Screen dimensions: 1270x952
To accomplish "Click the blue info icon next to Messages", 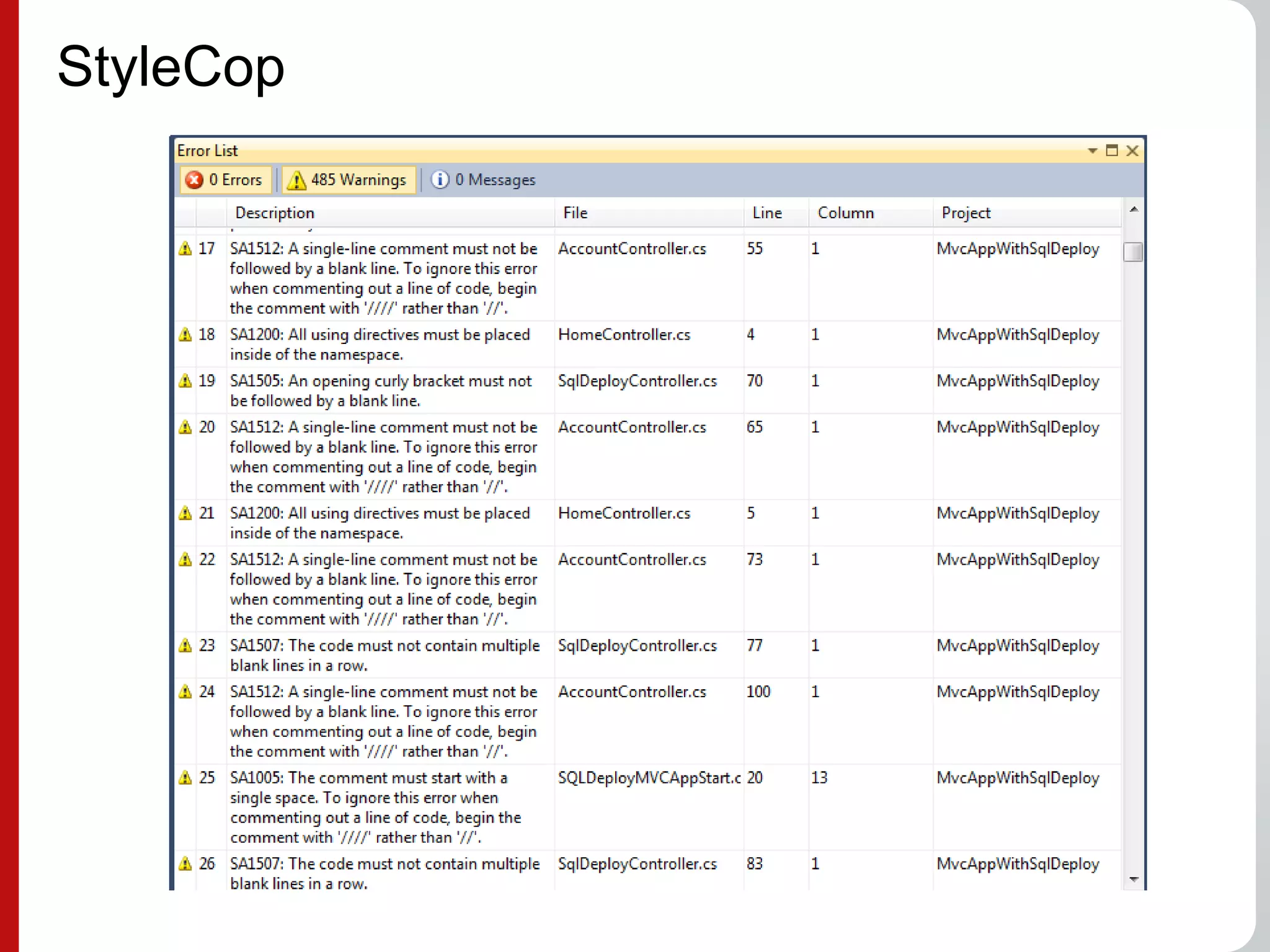I will (440, 180).
